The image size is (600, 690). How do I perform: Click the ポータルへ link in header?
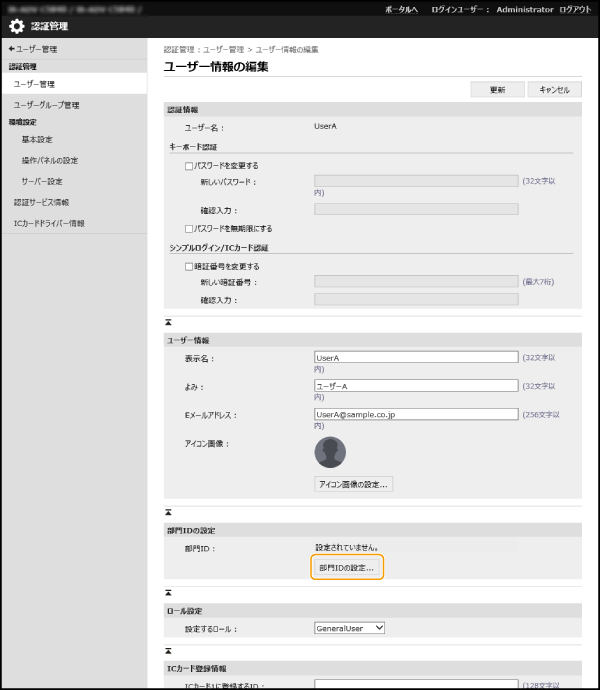[401, 8]
